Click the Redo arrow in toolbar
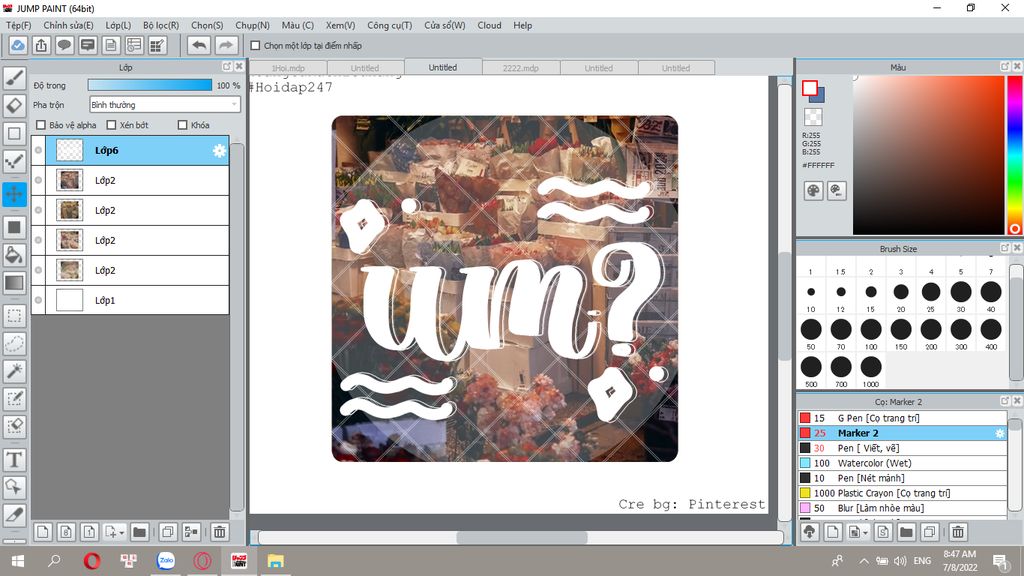 [x=225, y=45]
